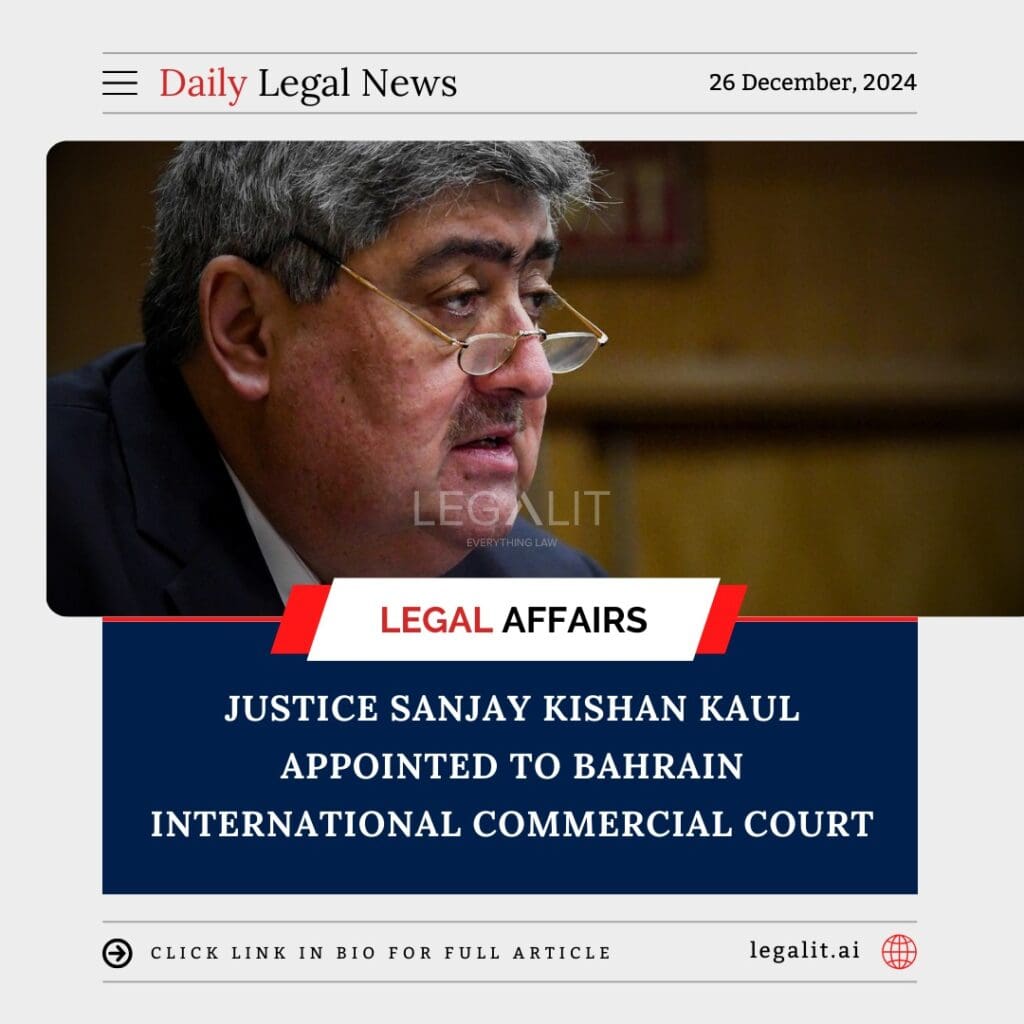Click the red globe icon
1024x1024 pixels.
point(899,952)
